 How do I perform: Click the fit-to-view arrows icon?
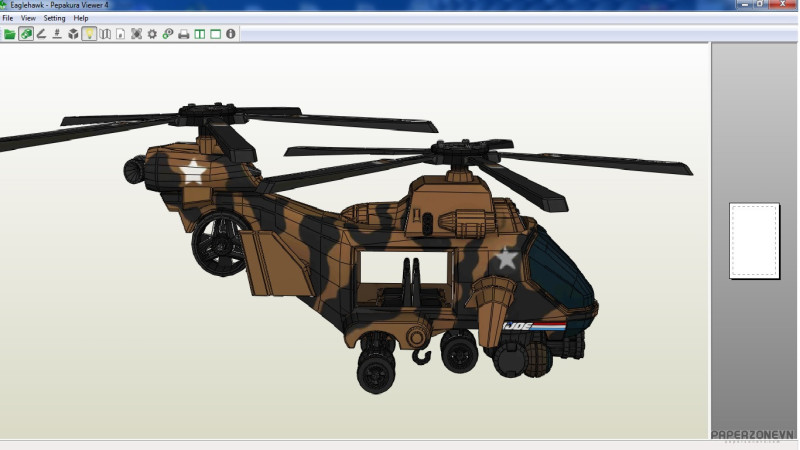click(136, 34)
